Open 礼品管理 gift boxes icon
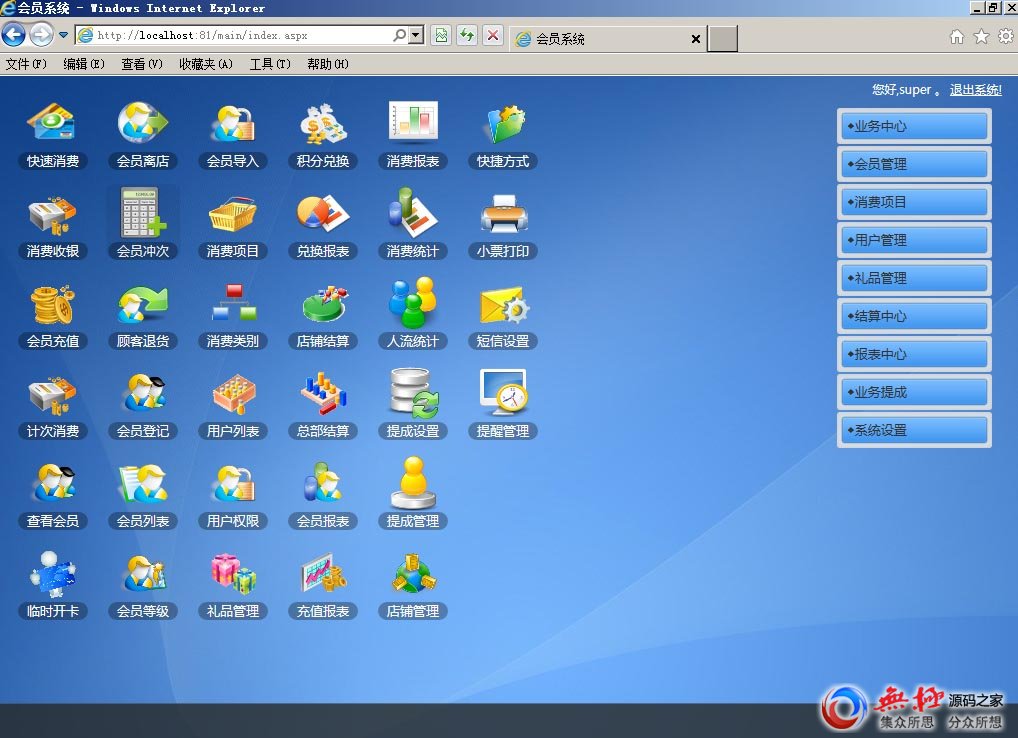This screenshot has height=738, width=1018. [232, 585]
